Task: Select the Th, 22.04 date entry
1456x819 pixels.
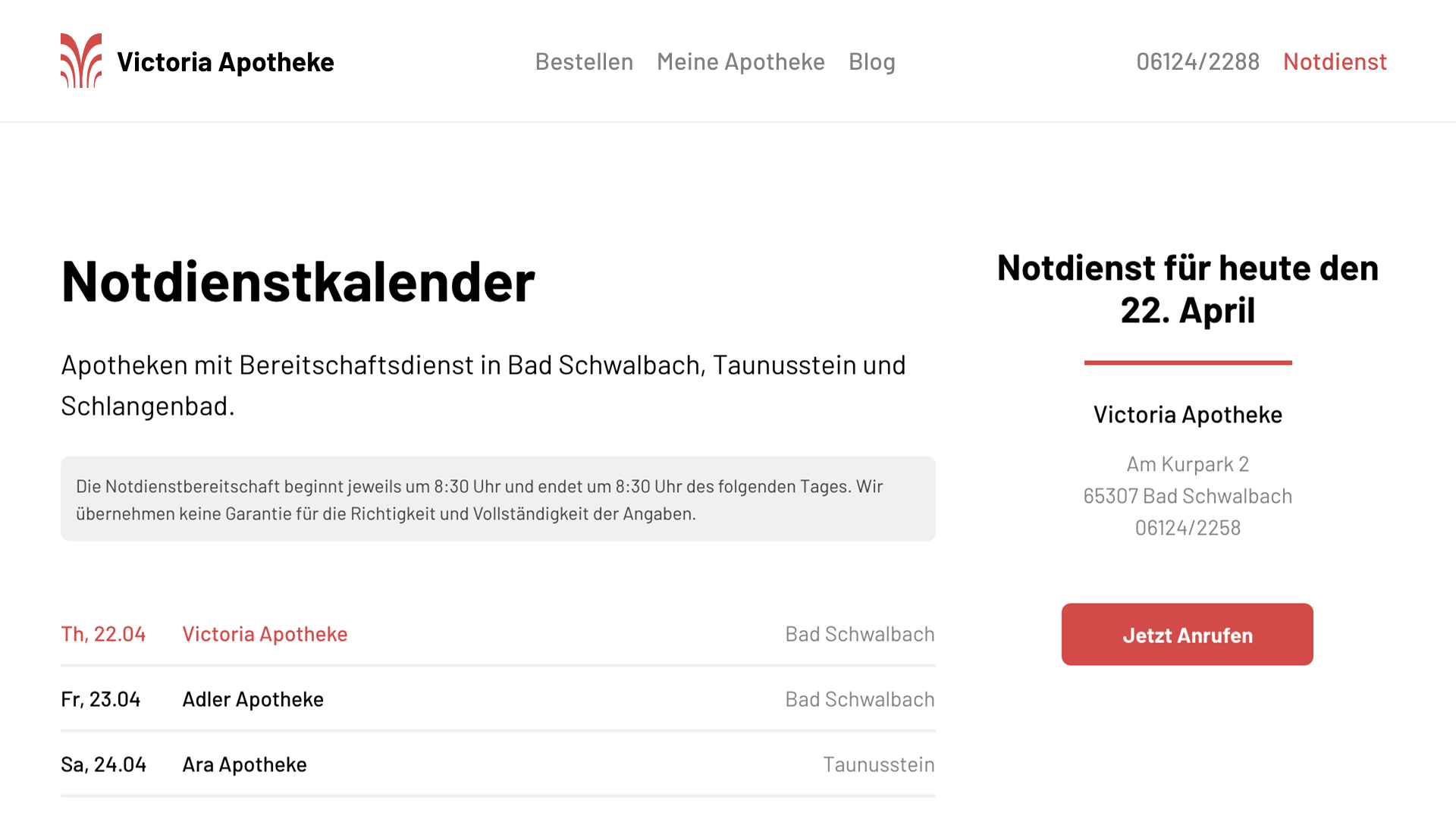Action: (x=103, y=634)
